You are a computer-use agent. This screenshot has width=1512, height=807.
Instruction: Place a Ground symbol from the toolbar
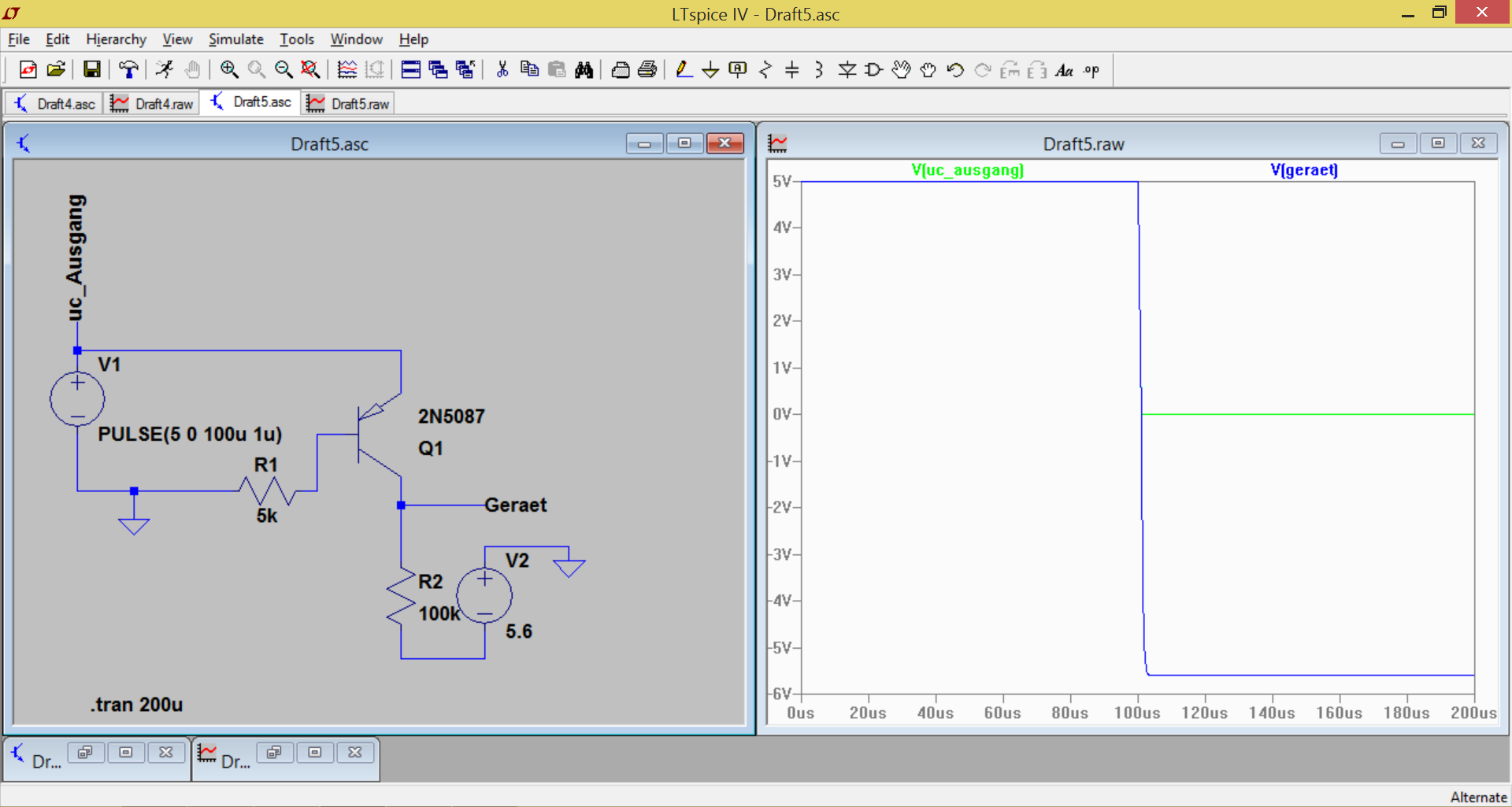coord(710,70)
